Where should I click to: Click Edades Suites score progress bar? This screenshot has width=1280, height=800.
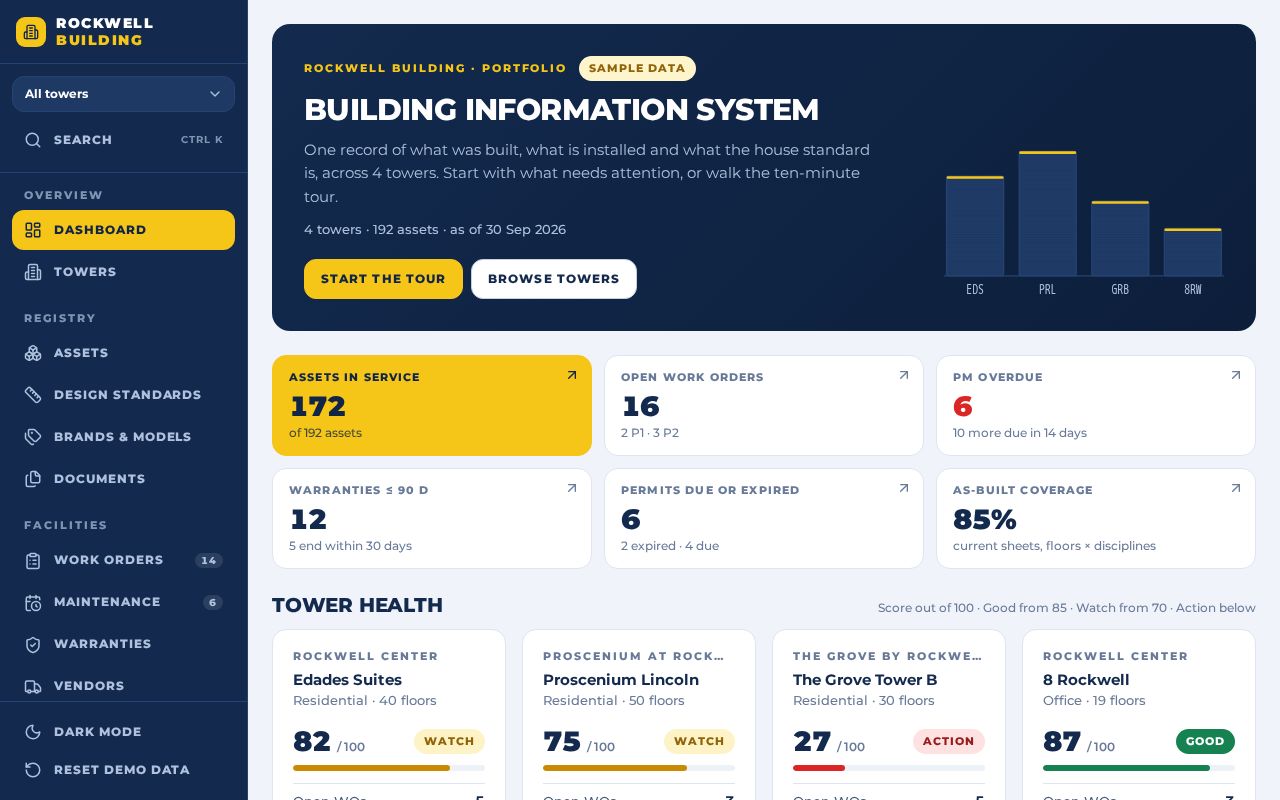(x=389, y=768)
